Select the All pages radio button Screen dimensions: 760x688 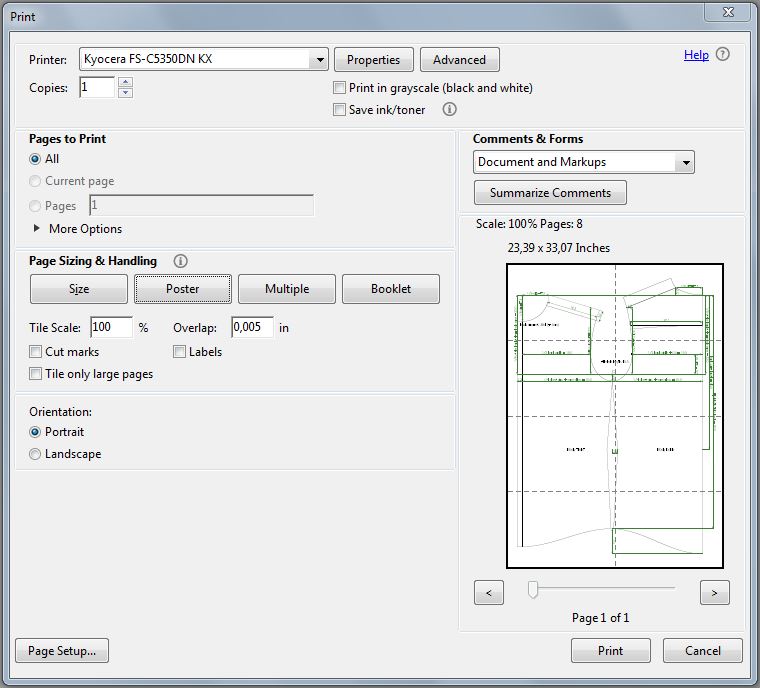[x=35, y=159]
